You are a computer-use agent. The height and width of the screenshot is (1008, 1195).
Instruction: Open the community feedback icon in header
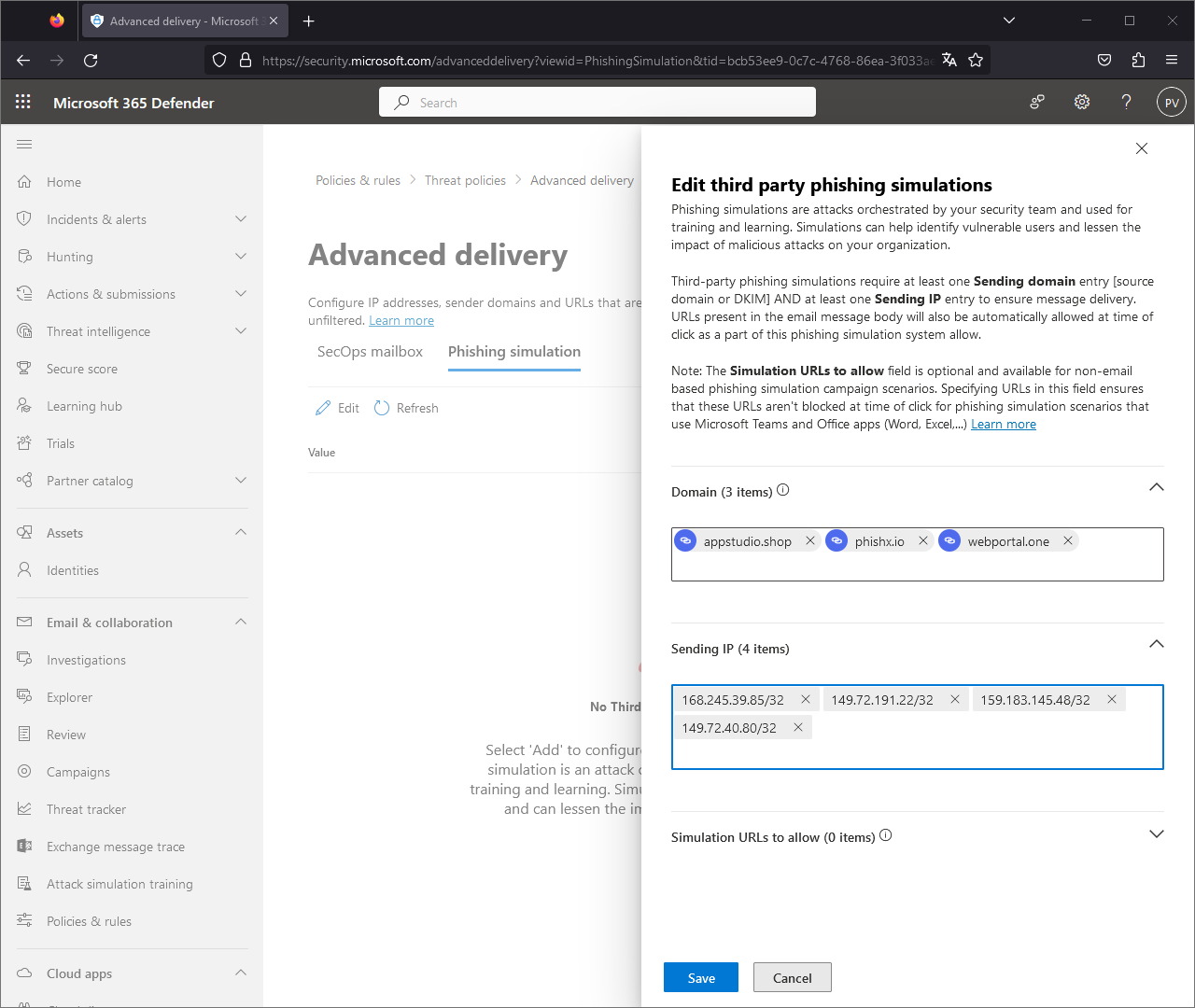(1036, 102)
